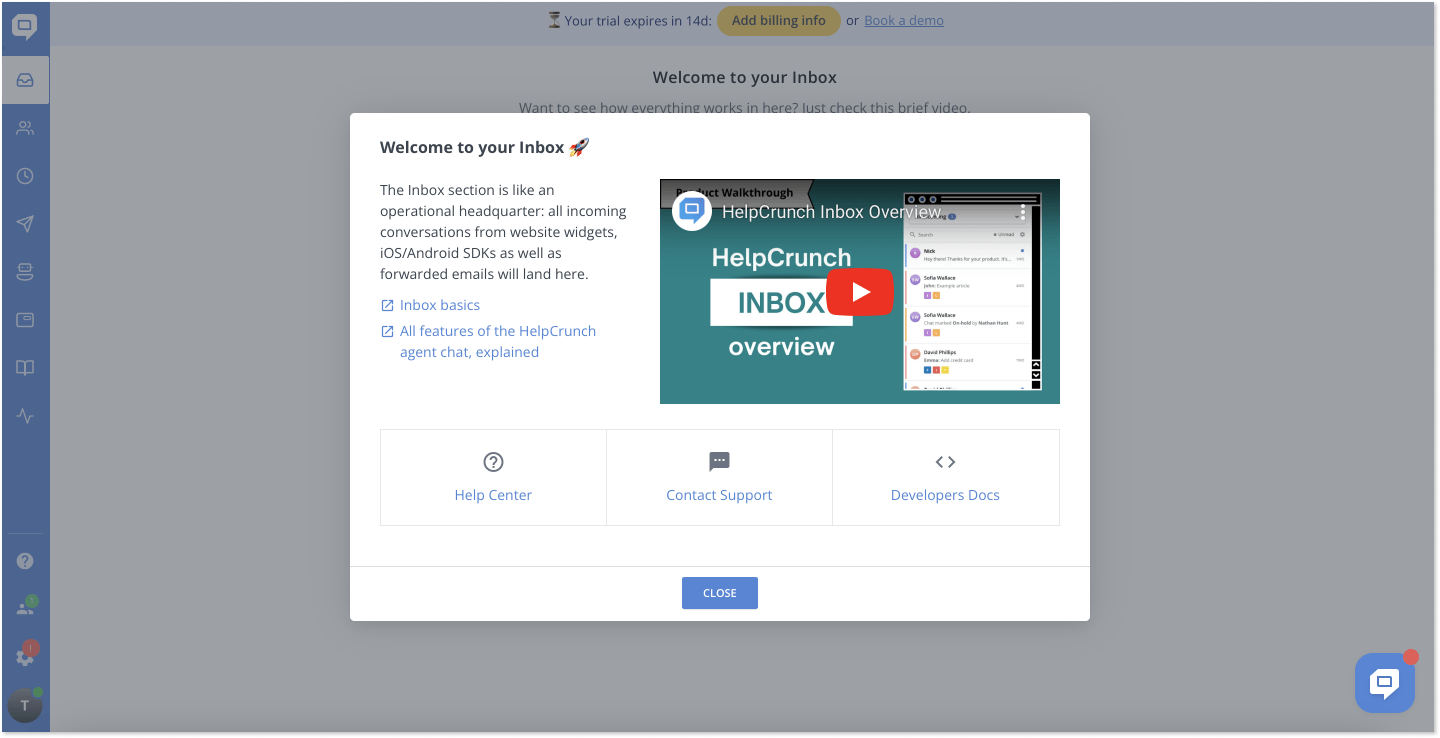
Task: Open the clock history sidebar icon
Action: coord(25,176)
